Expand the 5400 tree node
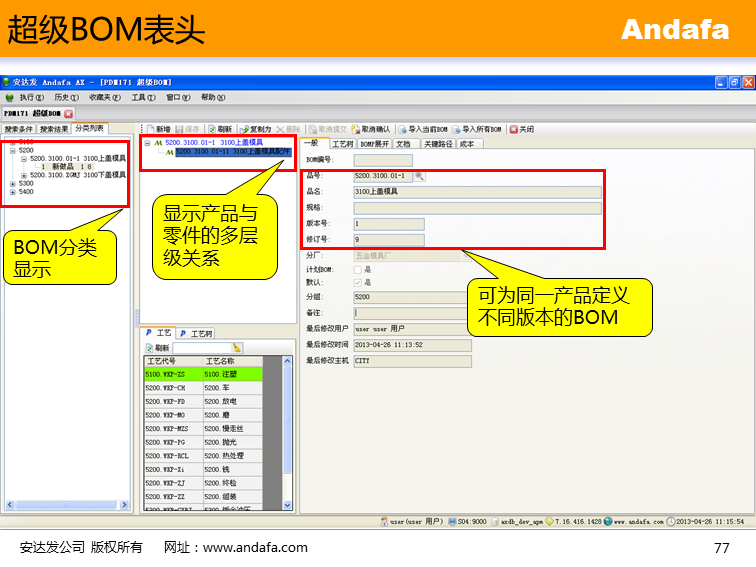Screen dimensions: 756x567 tap(13, 191)
